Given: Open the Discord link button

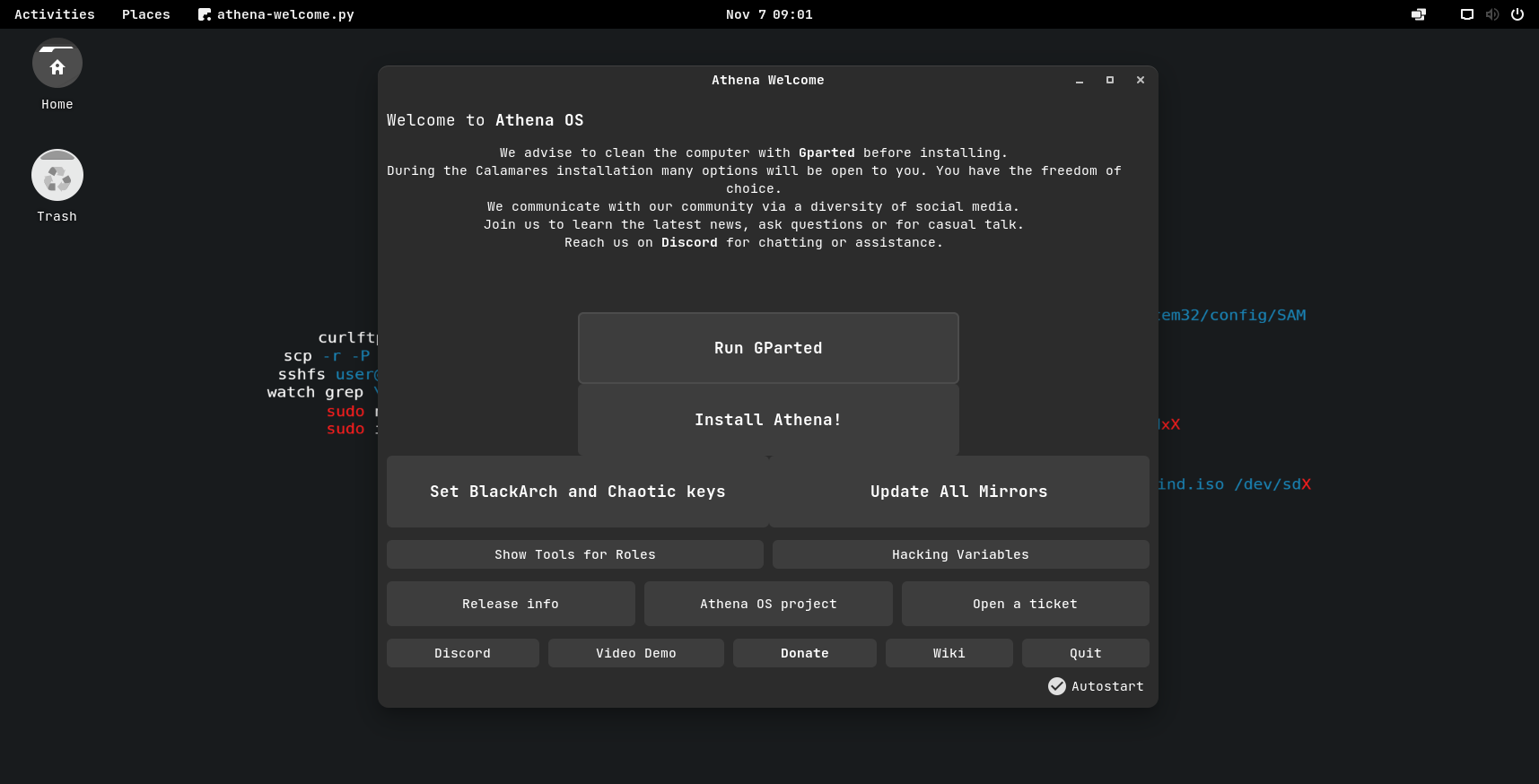Looking at the screenshot, I should coord(462,653).
